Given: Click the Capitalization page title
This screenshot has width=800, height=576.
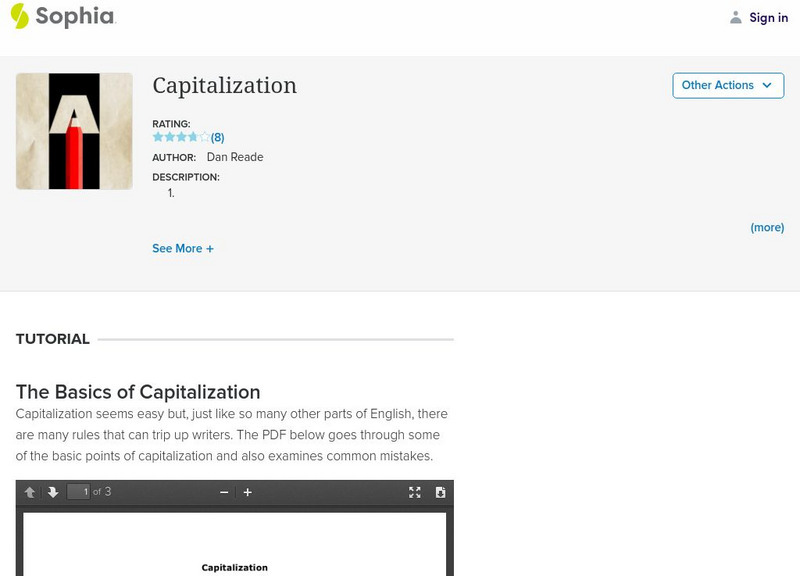Looking at the screenshot, I should pyautogui.click(x=224, y=86).
